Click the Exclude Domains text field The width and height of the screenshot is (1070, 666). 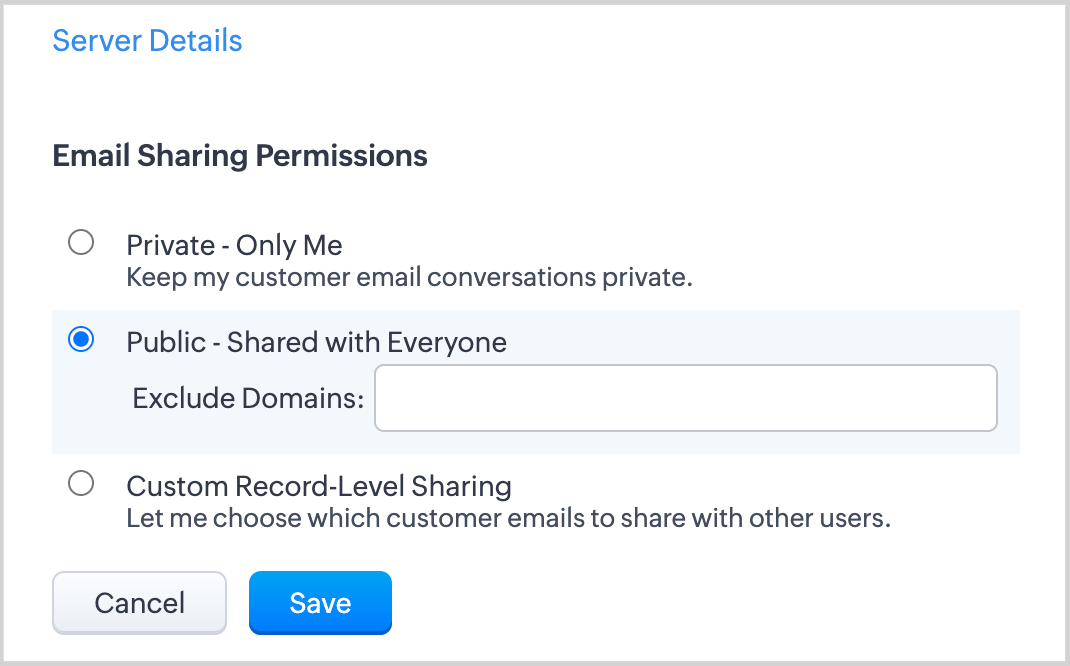(685, 398)
